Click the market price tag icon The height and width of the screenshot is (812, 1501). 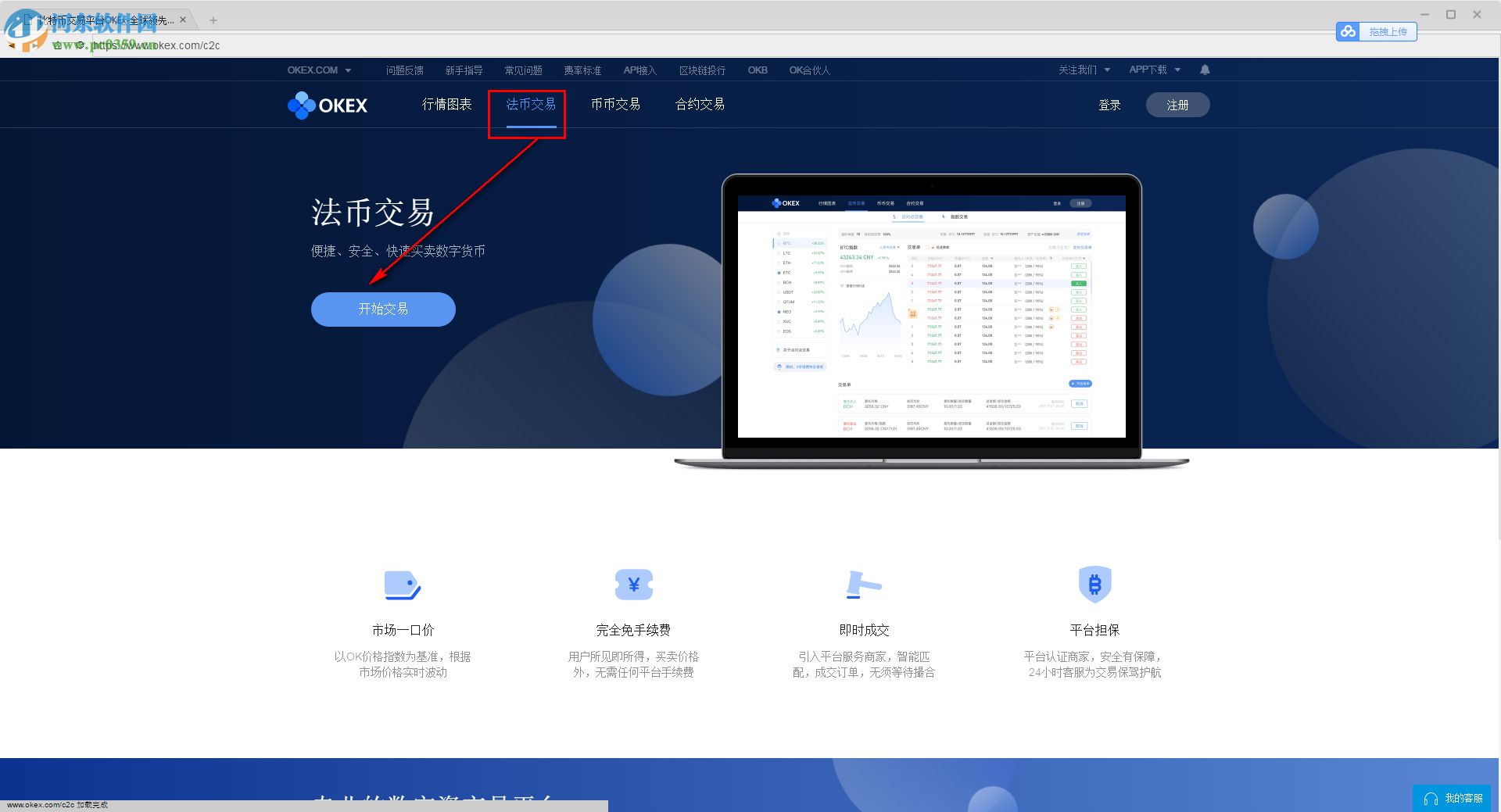[x=403, y=585]
